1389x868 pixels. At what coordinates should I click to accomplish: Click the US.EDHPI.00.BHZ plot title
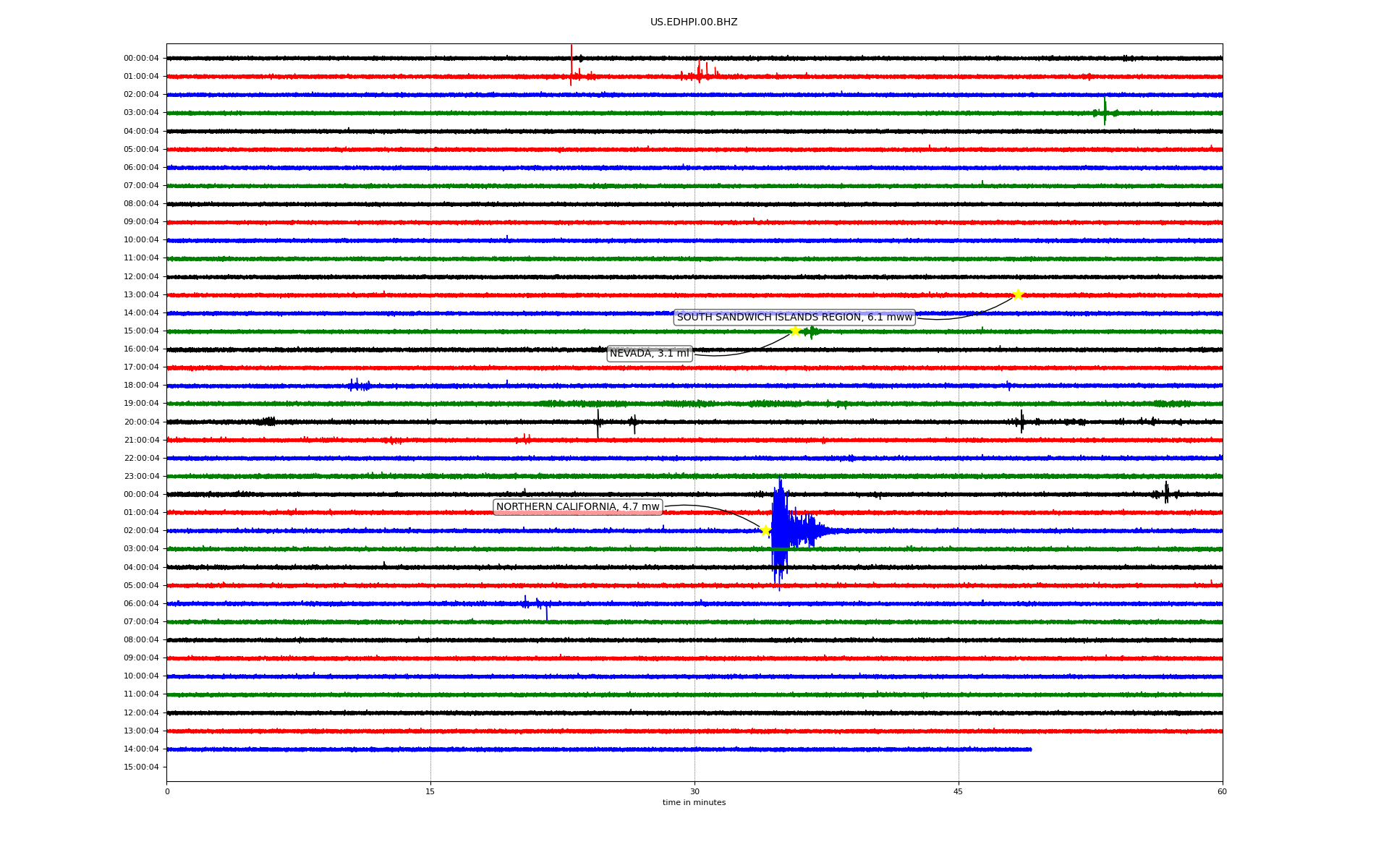tap(694, 22)
